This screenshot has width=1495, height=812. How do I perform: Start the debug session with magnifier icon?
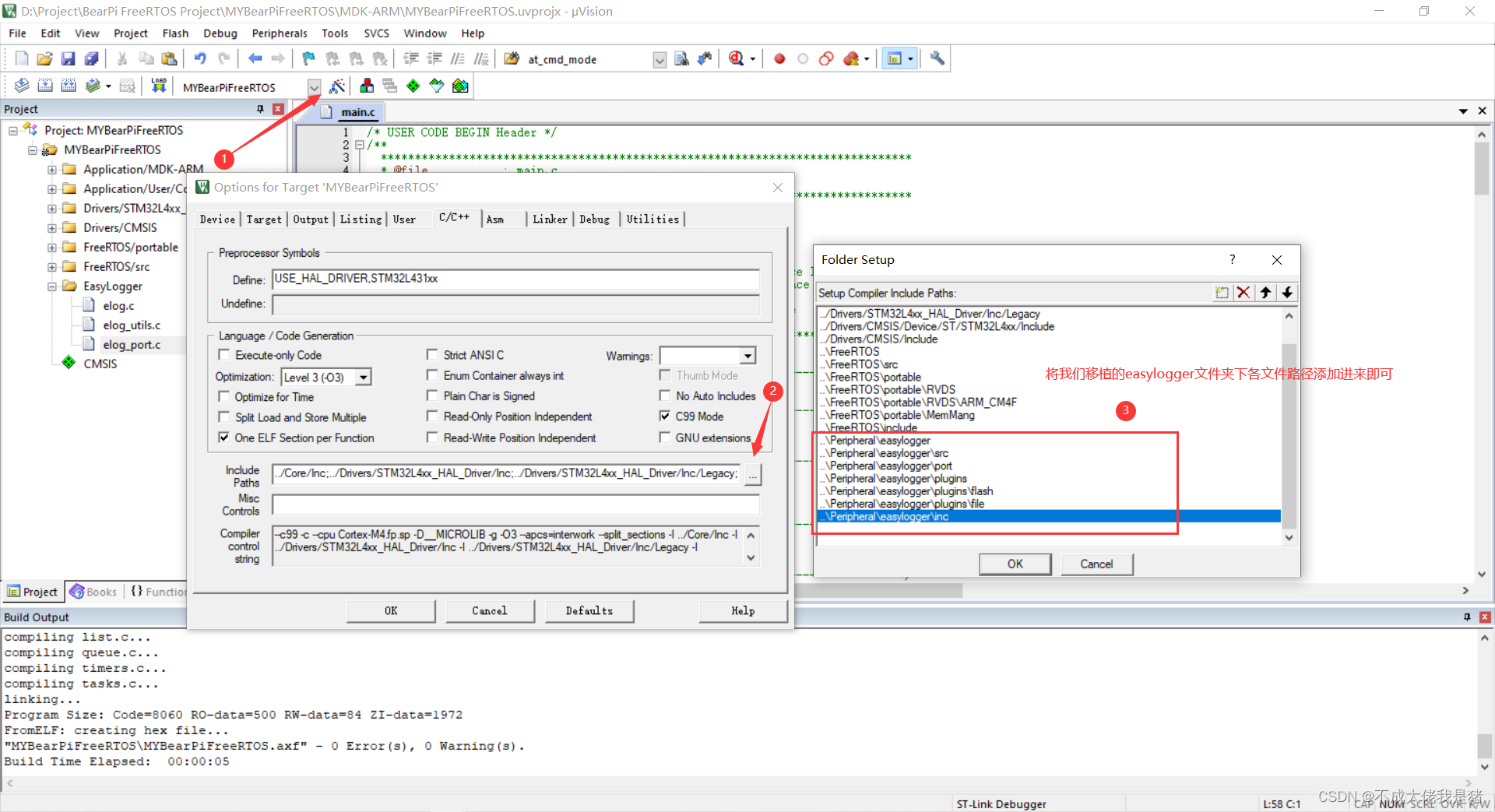(737, 59)
